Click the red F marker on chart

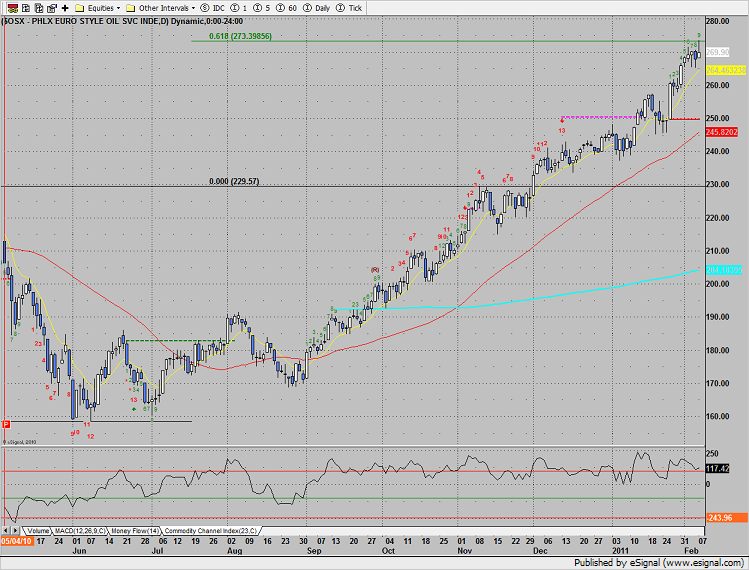7,422
